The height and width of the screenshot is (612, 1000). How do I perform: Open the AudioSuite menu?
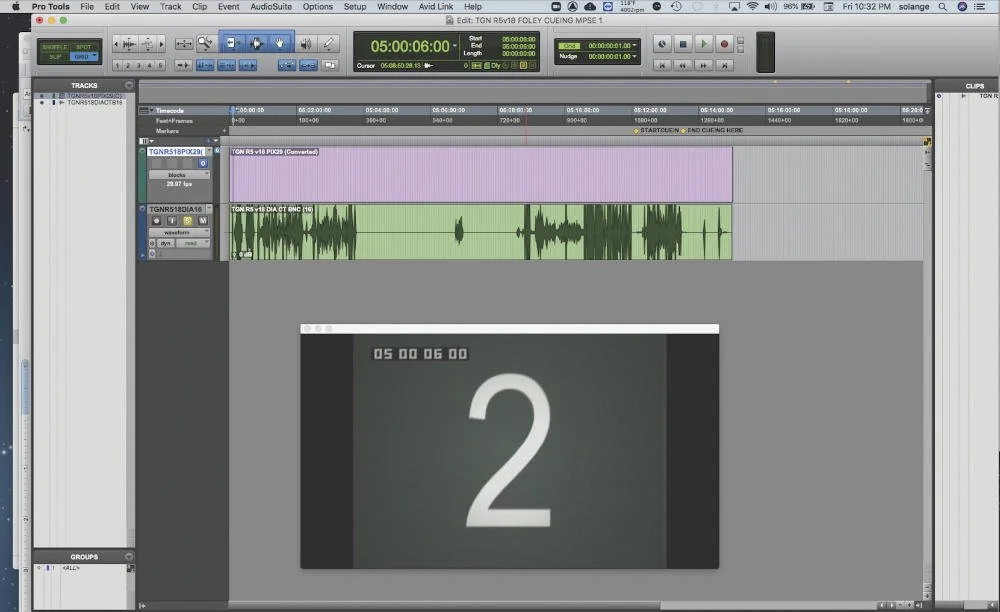pyautogui.click(x=271, y=6)
